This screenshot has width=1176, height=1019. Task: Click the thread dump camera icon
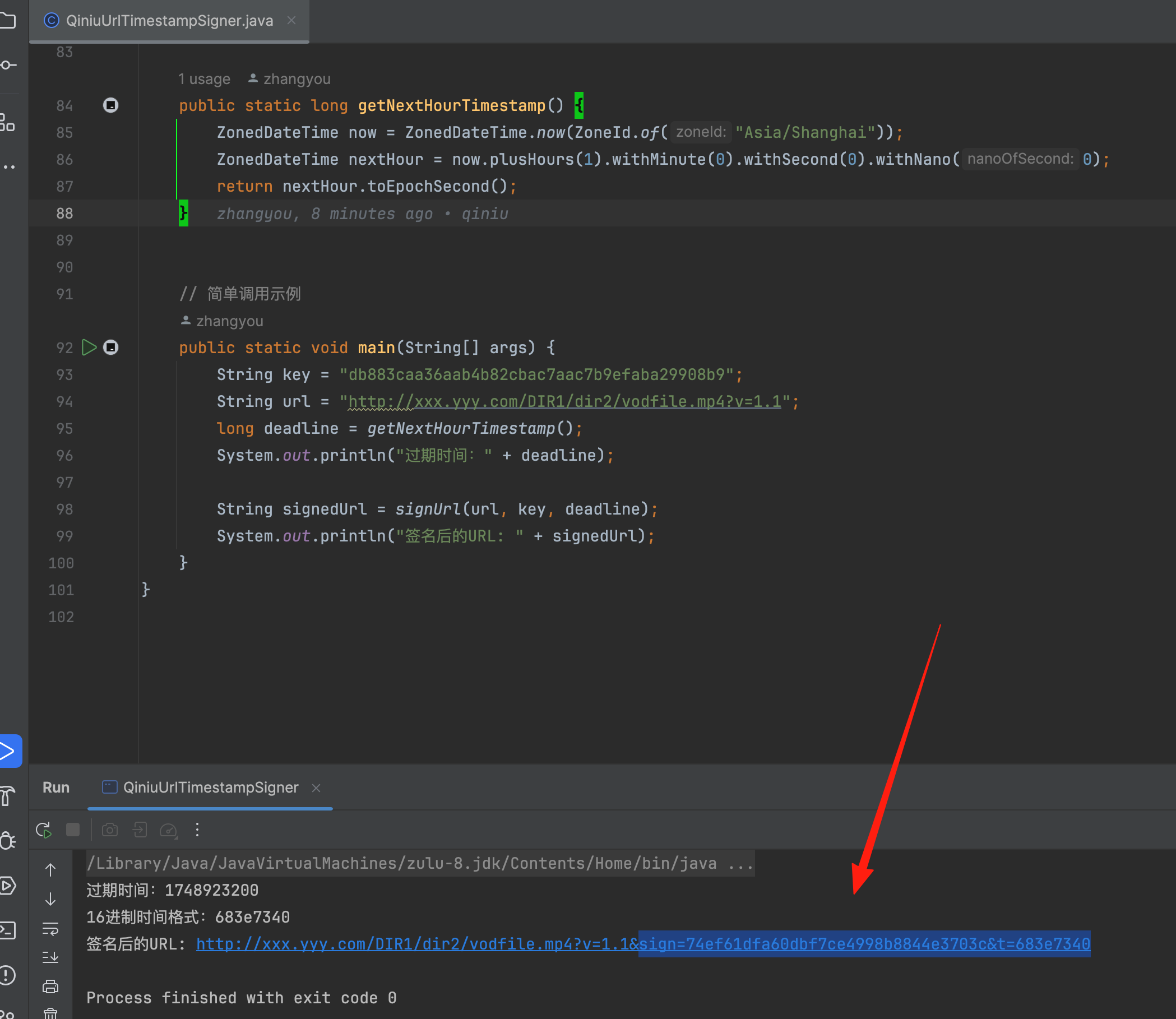pos(110,830)
